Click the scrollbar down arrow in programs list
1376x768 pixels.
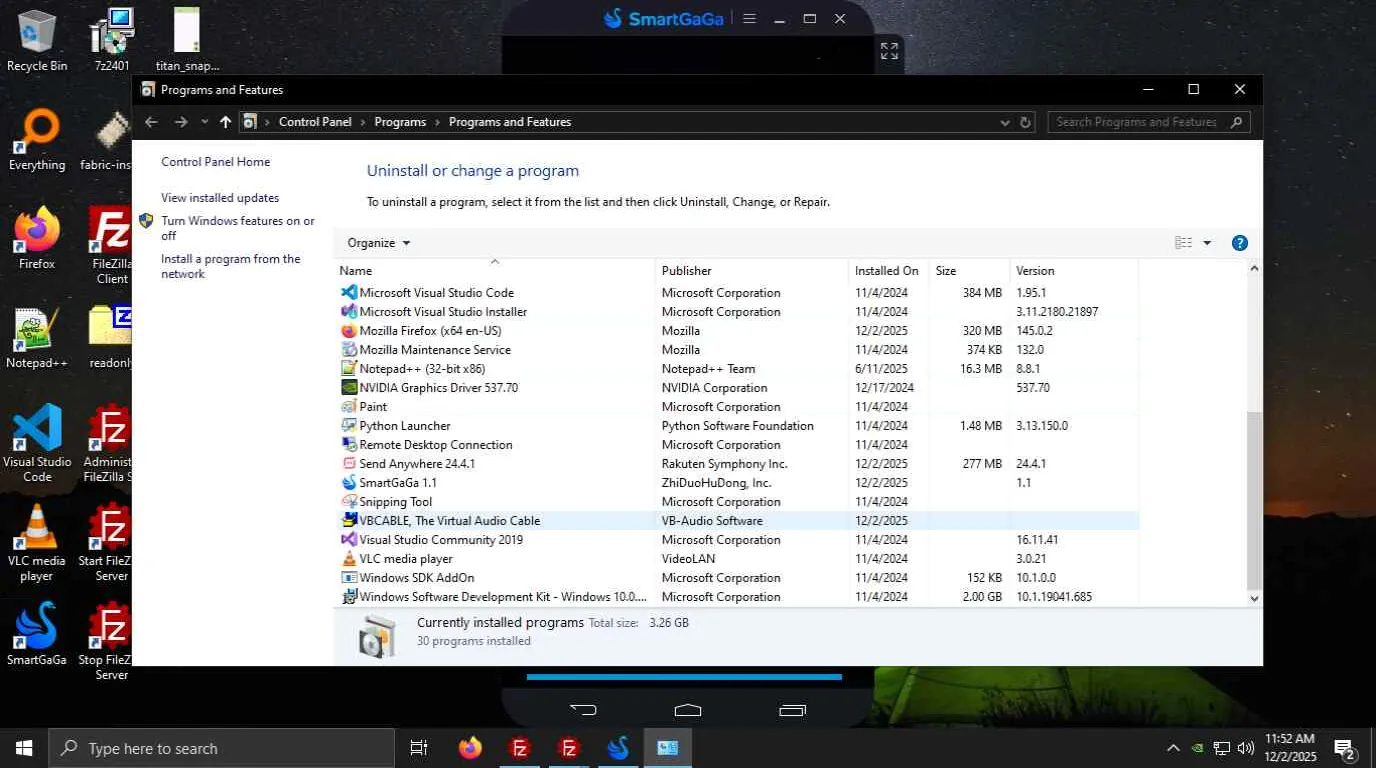[x=1255, y=598]
